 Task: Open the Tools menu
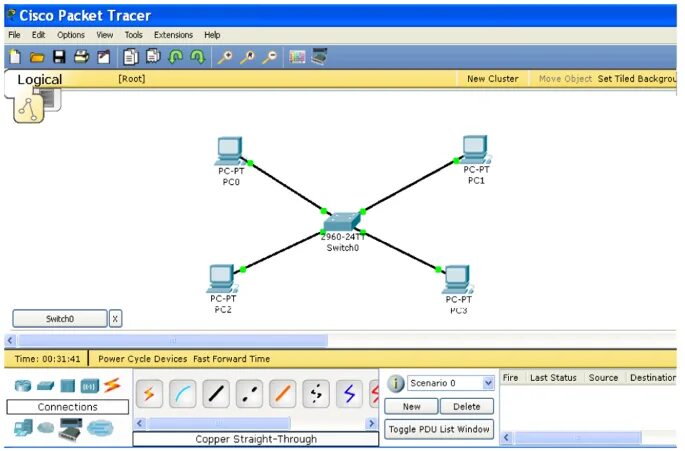133,35
